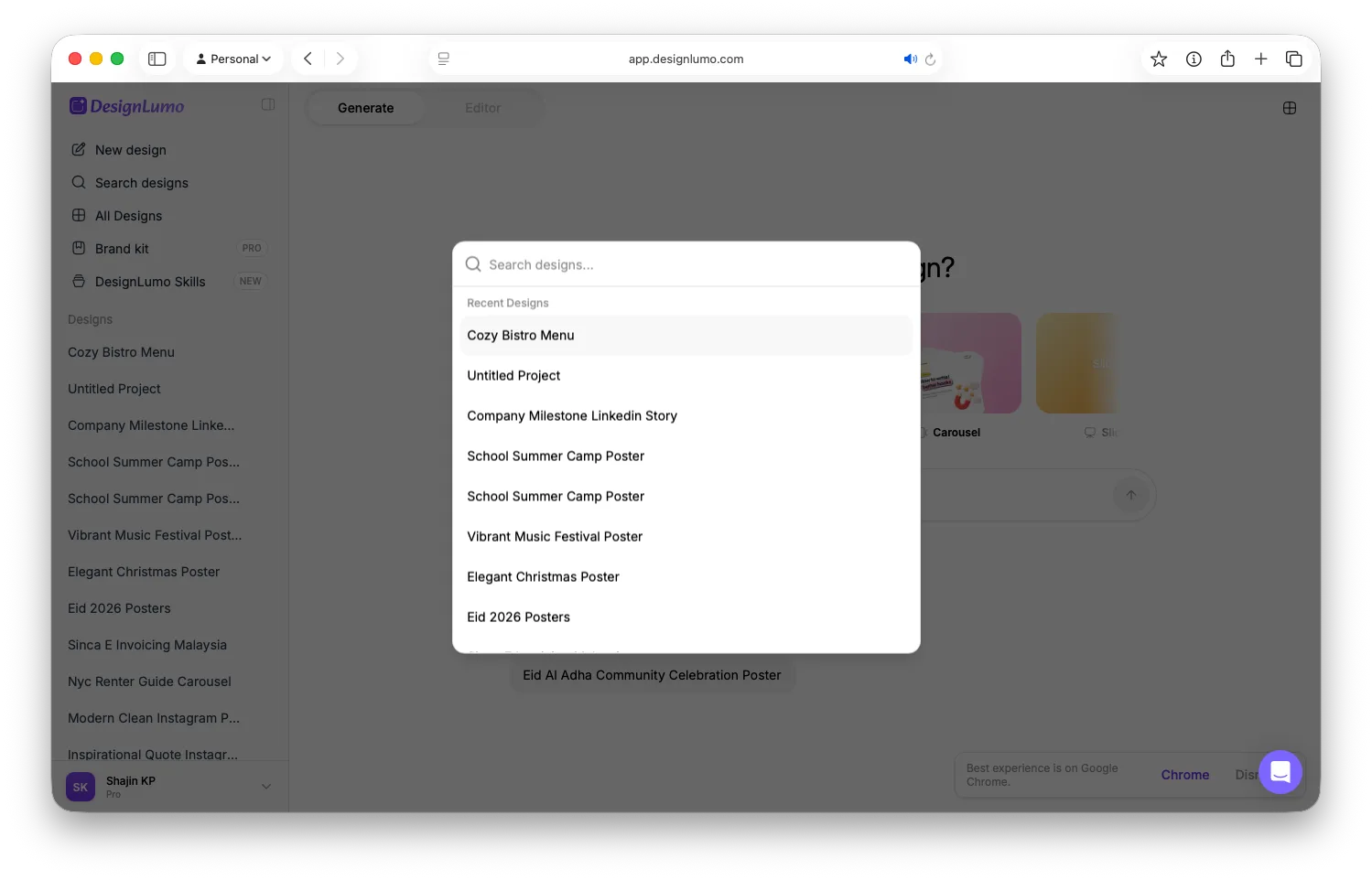
Task: Expand the Shajin KP account menu chevron
Action: pos(266,787)
